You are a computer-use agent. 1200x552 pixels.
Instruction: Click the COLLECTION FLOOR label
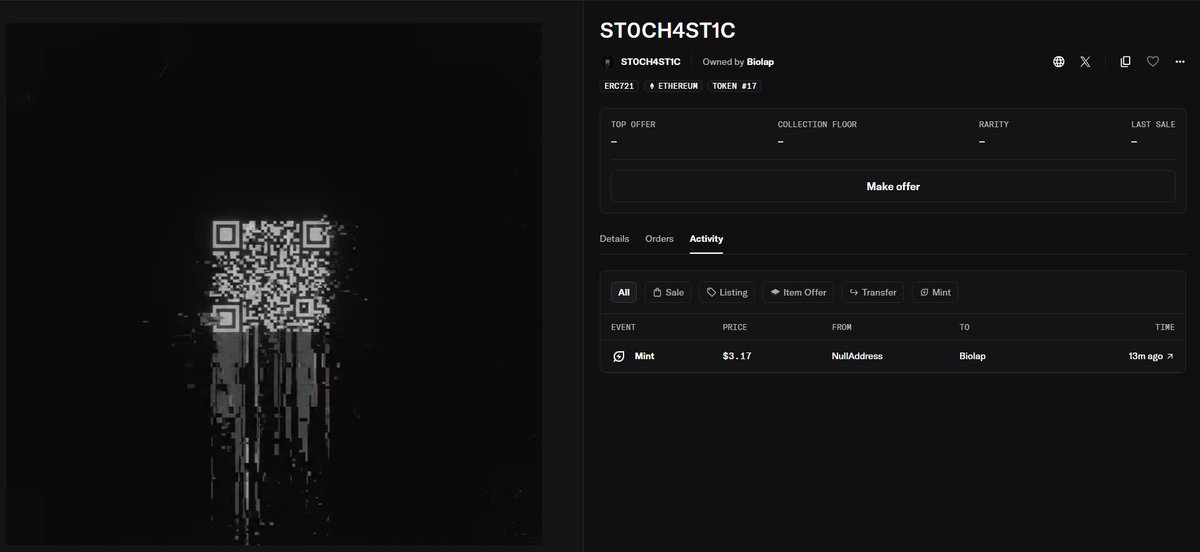tap(817, 124)
